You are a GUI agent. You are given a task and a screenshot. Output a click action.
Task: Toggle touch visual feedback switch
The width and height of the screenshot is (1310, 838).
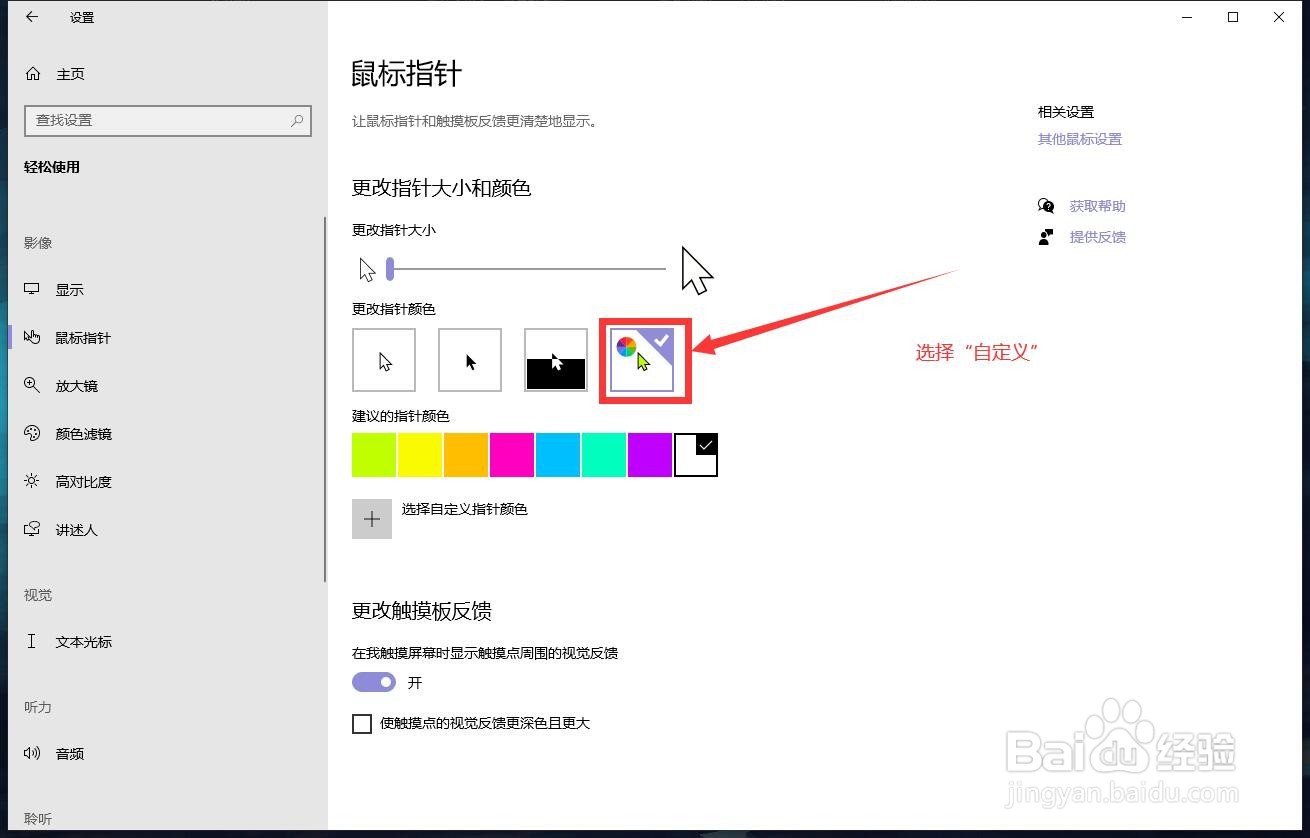coord(374,682)
